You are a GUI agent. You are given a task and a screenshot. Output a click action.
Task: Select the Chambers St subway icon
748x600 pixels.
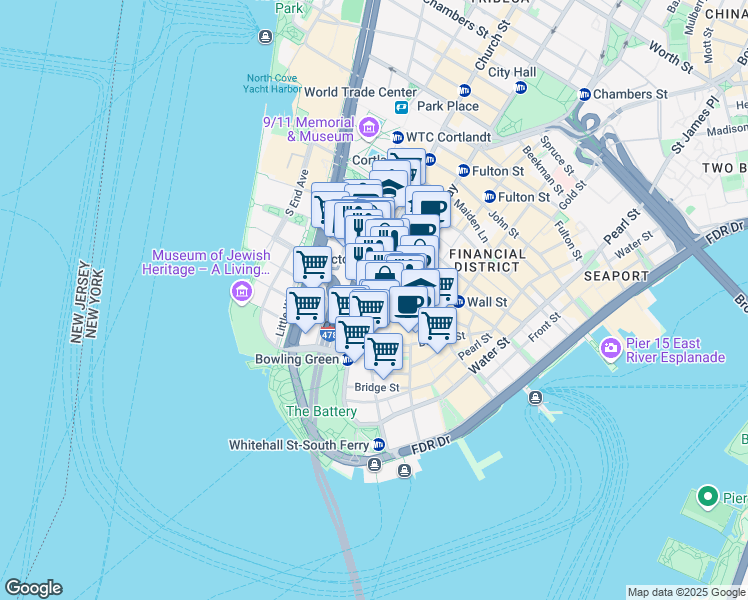pyautogui.click(x=584, y=94)
